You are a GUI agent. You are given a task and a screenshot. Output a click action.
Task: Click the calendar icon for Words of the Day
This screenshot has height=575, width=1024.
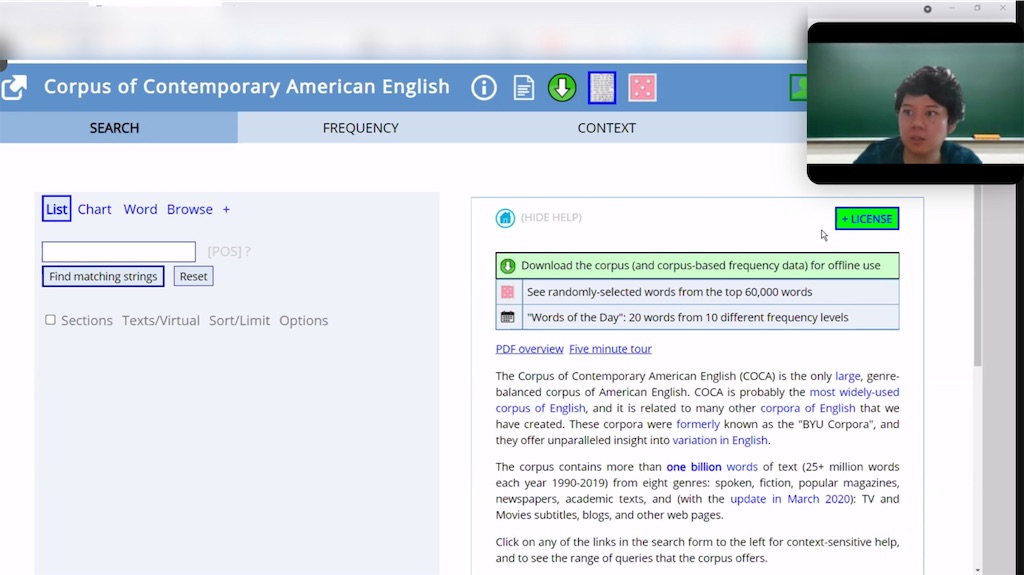(x=507, y=318)
